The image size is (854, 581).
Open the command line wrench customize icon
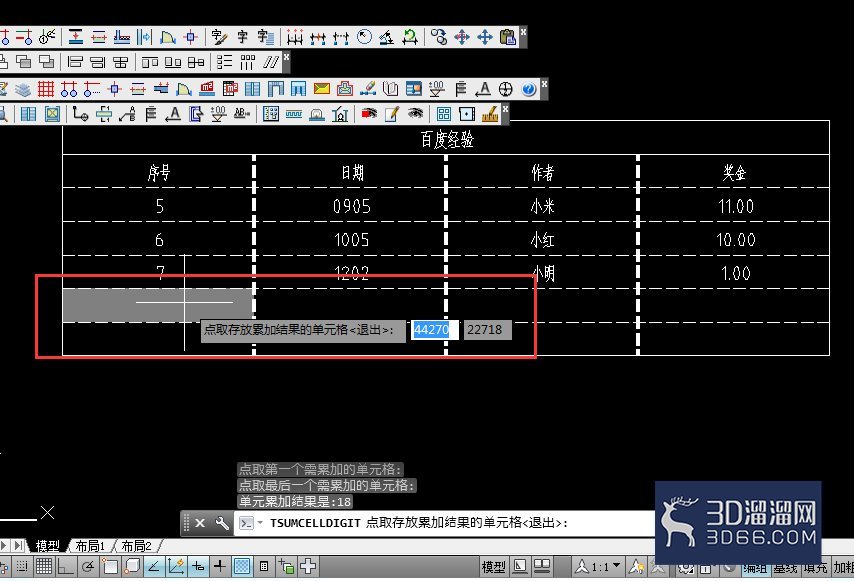(222, 523)
